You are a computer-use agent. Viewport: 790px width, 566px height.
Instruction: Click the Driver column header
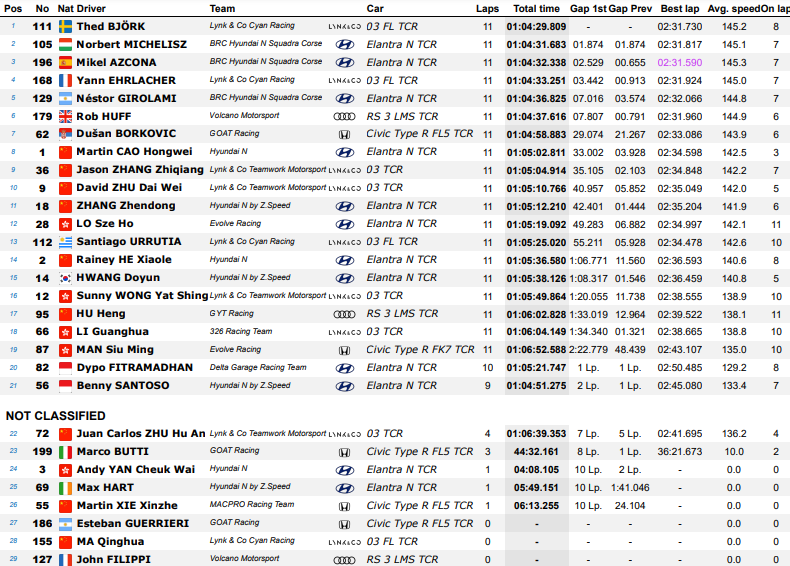91,9
